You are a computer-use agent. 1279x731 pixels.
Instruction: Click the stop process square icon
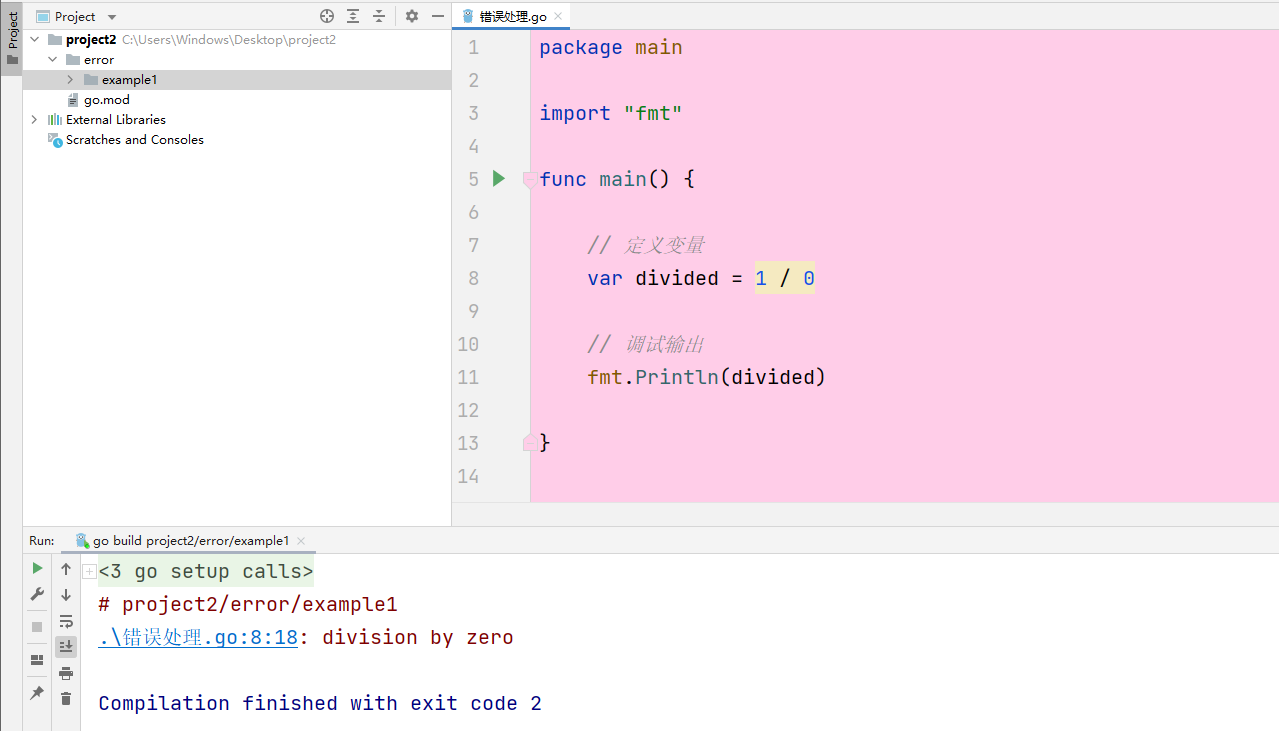tap(37, 627)
